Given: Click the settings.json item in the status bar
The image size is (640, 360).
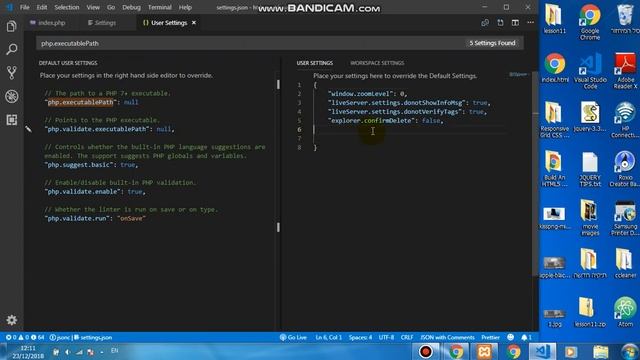Looking at the screenshot, I should (x=93, y=338).
